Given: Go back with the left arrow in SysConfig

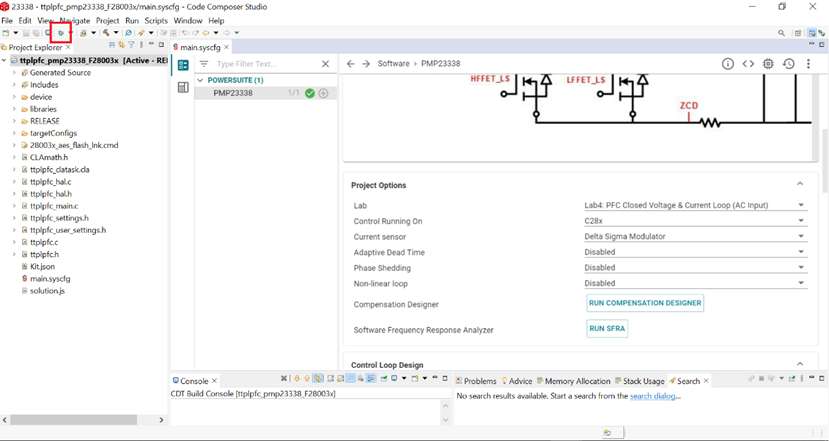Looking at the screenshot, I should 350,64.
